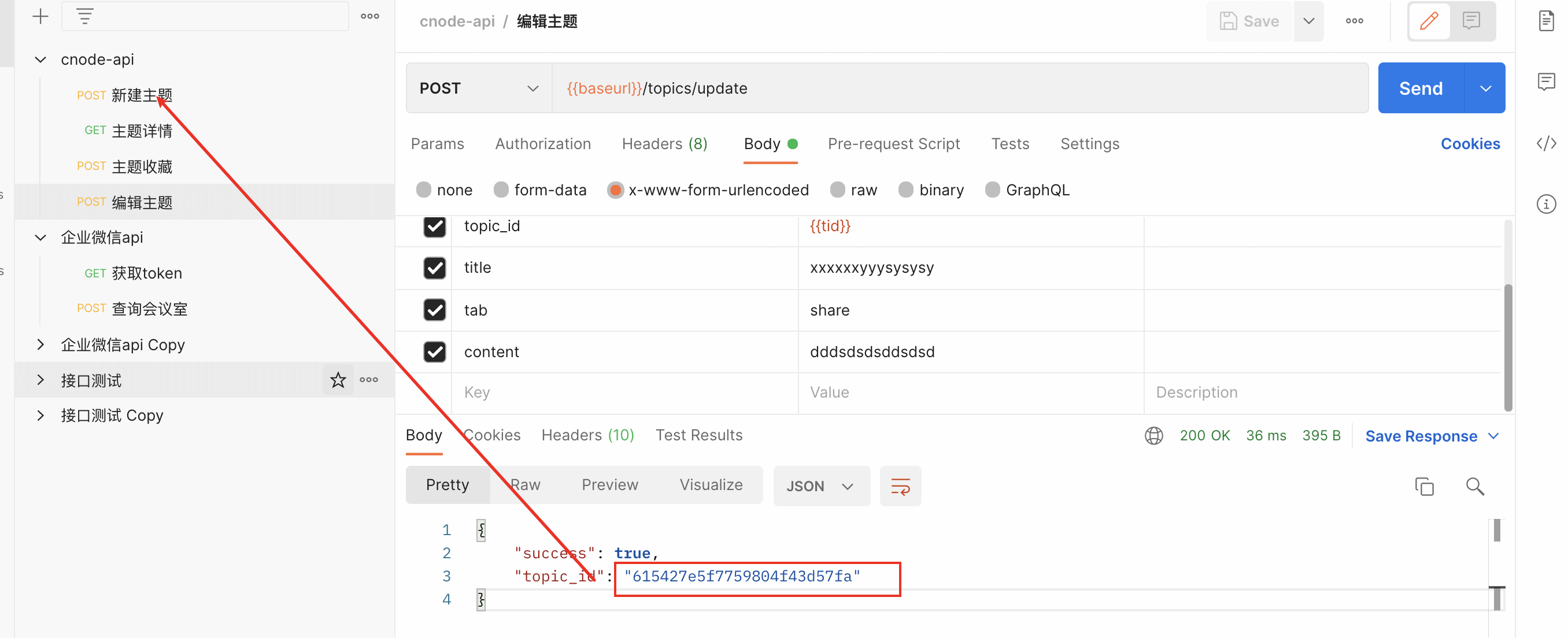The width and height of the screenshot is (1568, 638).
Task: Click the plus icon to create new collection
Action: coord(40,16)
